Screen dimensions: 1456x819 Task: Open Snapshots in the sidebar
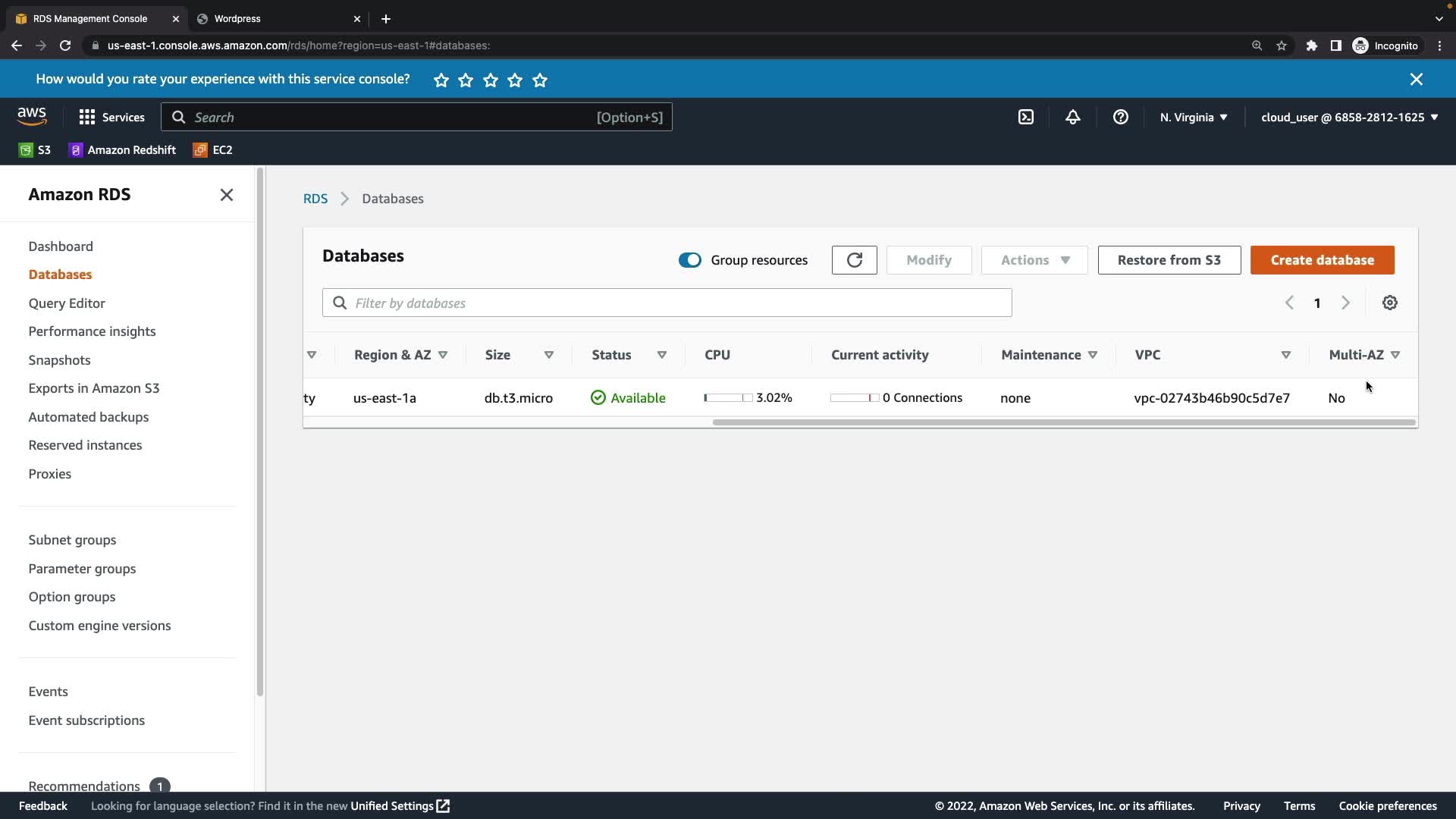point(59,360)
